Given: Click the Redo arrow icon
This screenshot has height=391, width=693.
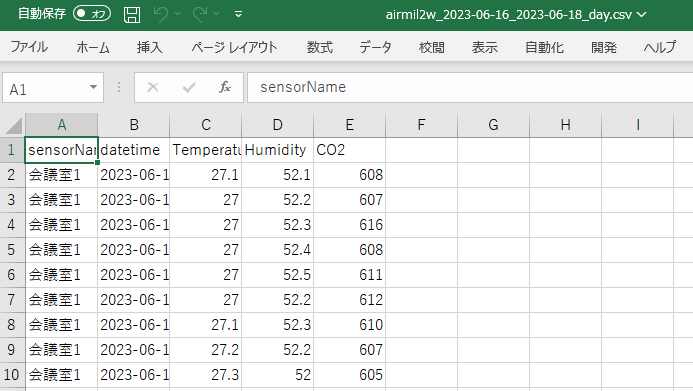Looking at the screenshot, I should click(200, 15).
